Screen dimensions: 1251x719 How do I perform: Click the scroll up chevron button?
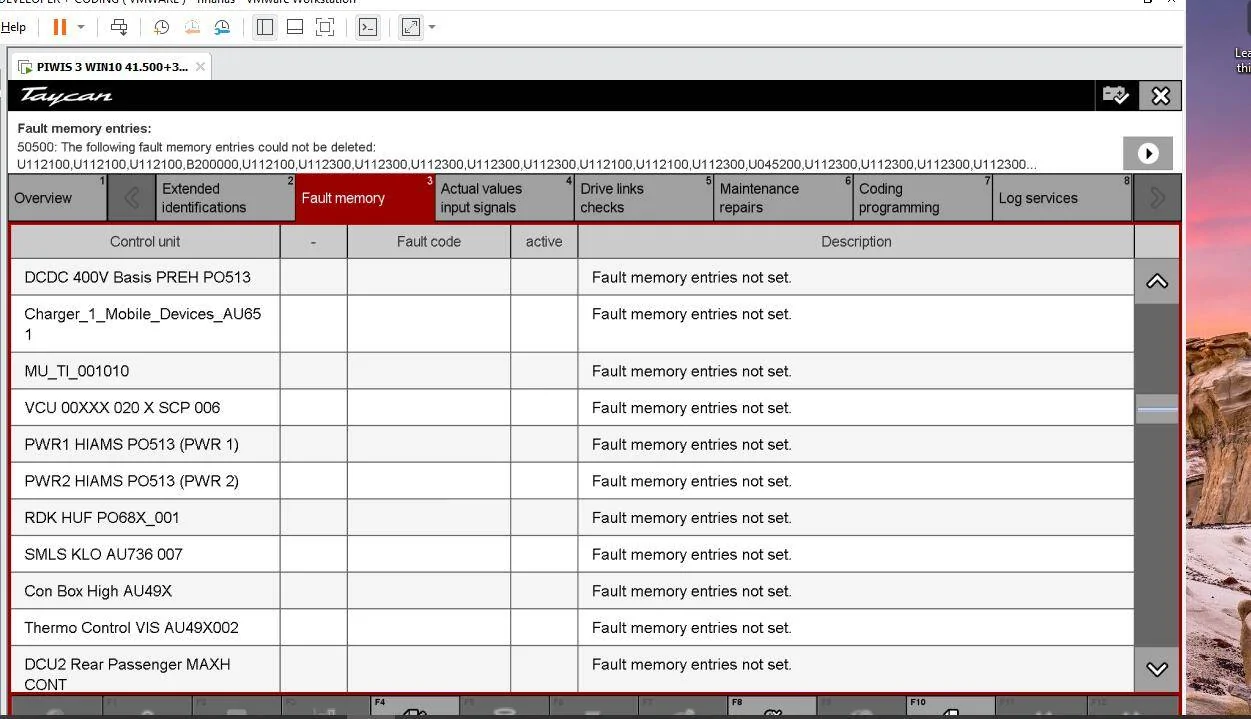1157,282
